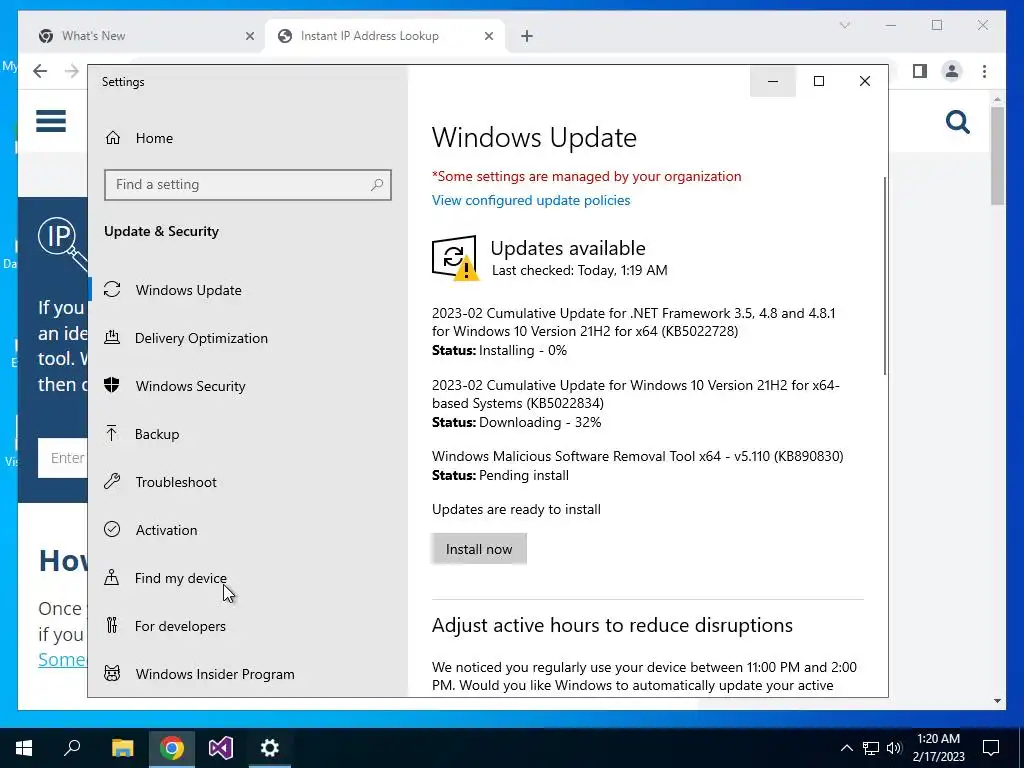This screenshot has height=768, width=1024.
Task: Open notification center icon
Action: (991, 748)
